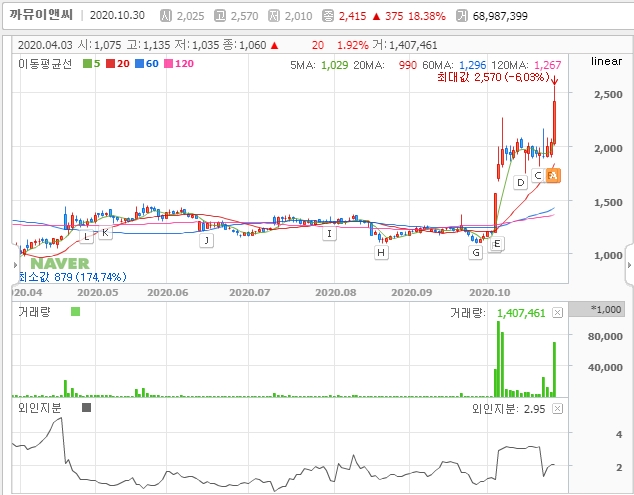The height and width of the screenshot is (495, 634).
Task: Click the 최소값 879 minimum label
Action: click(73, 277)
